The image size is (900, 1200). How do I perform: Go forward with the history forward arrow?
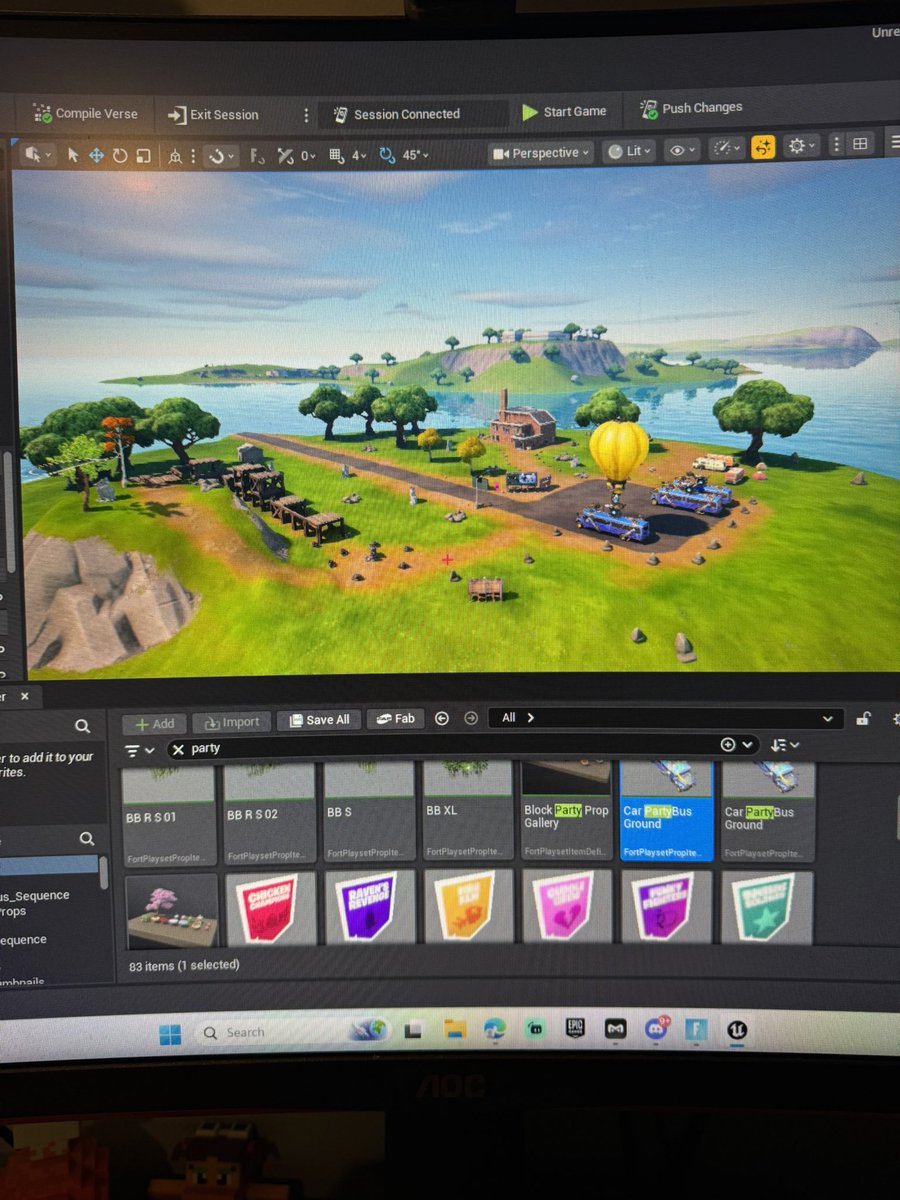tap(470, 718)
